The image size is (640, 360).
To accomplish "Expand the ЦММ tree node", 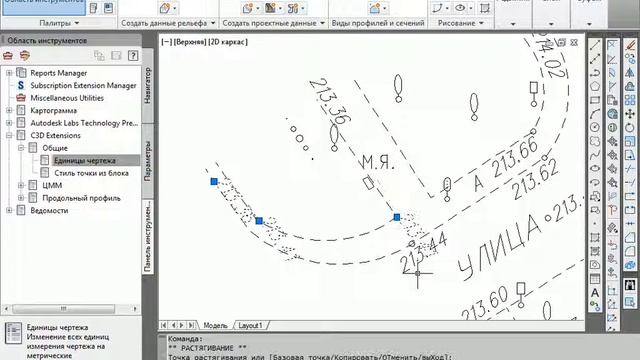I will [21, 185].
